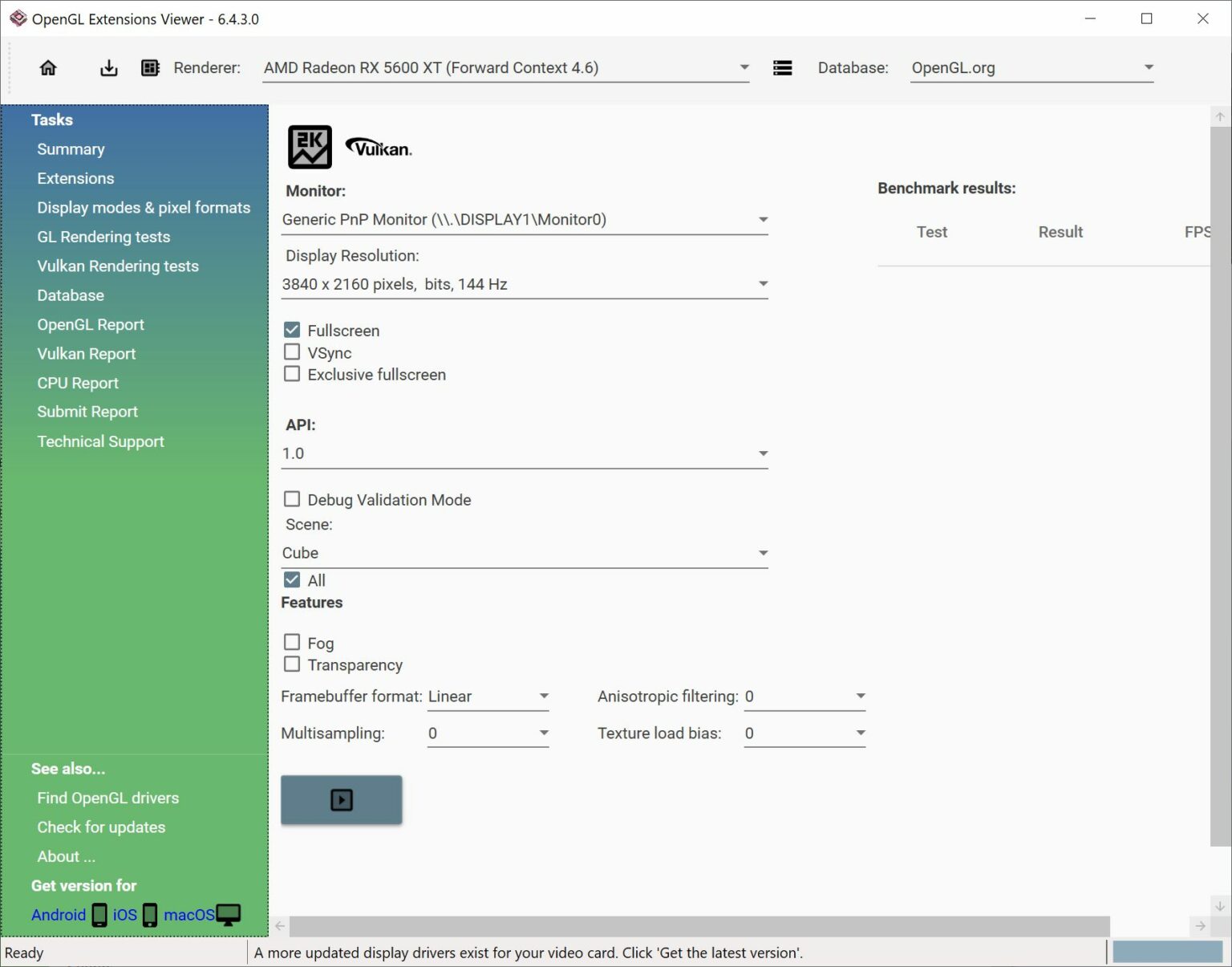
Task: Open CPU Report
Action: [x=78, y=384]
